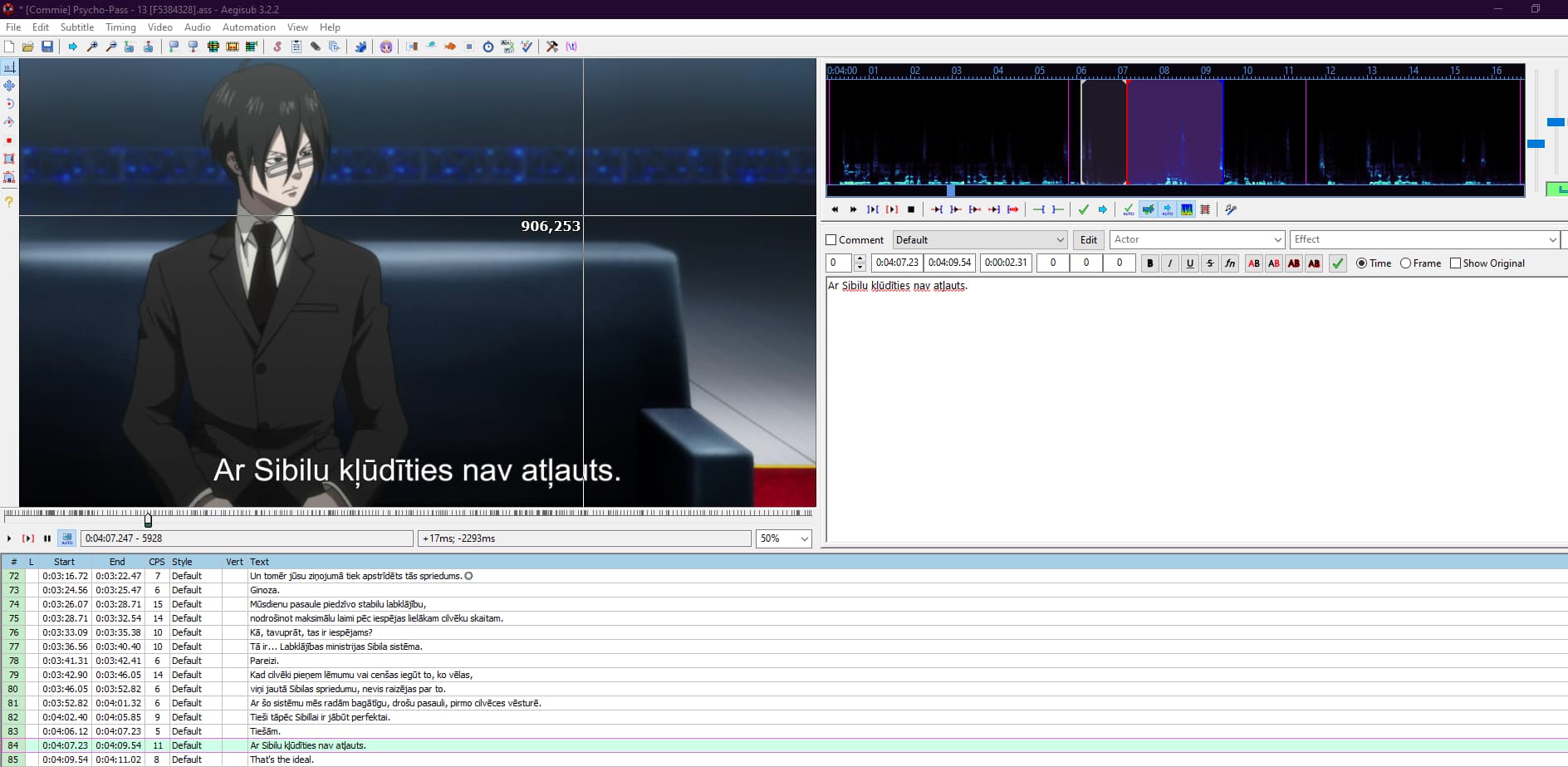Open the Spell Checker toolbar icon
The image size is (1568, 767).
[x=527, y=47]
